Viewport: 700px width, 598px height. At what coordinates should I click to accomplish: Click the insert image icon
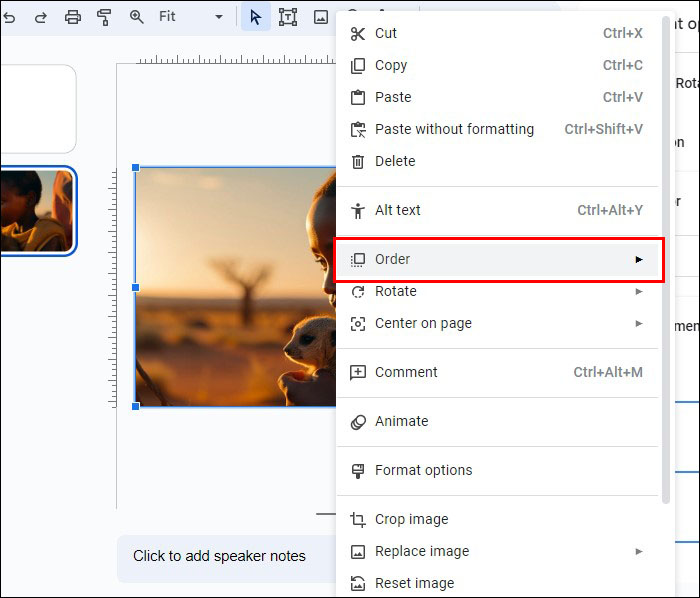321,17
